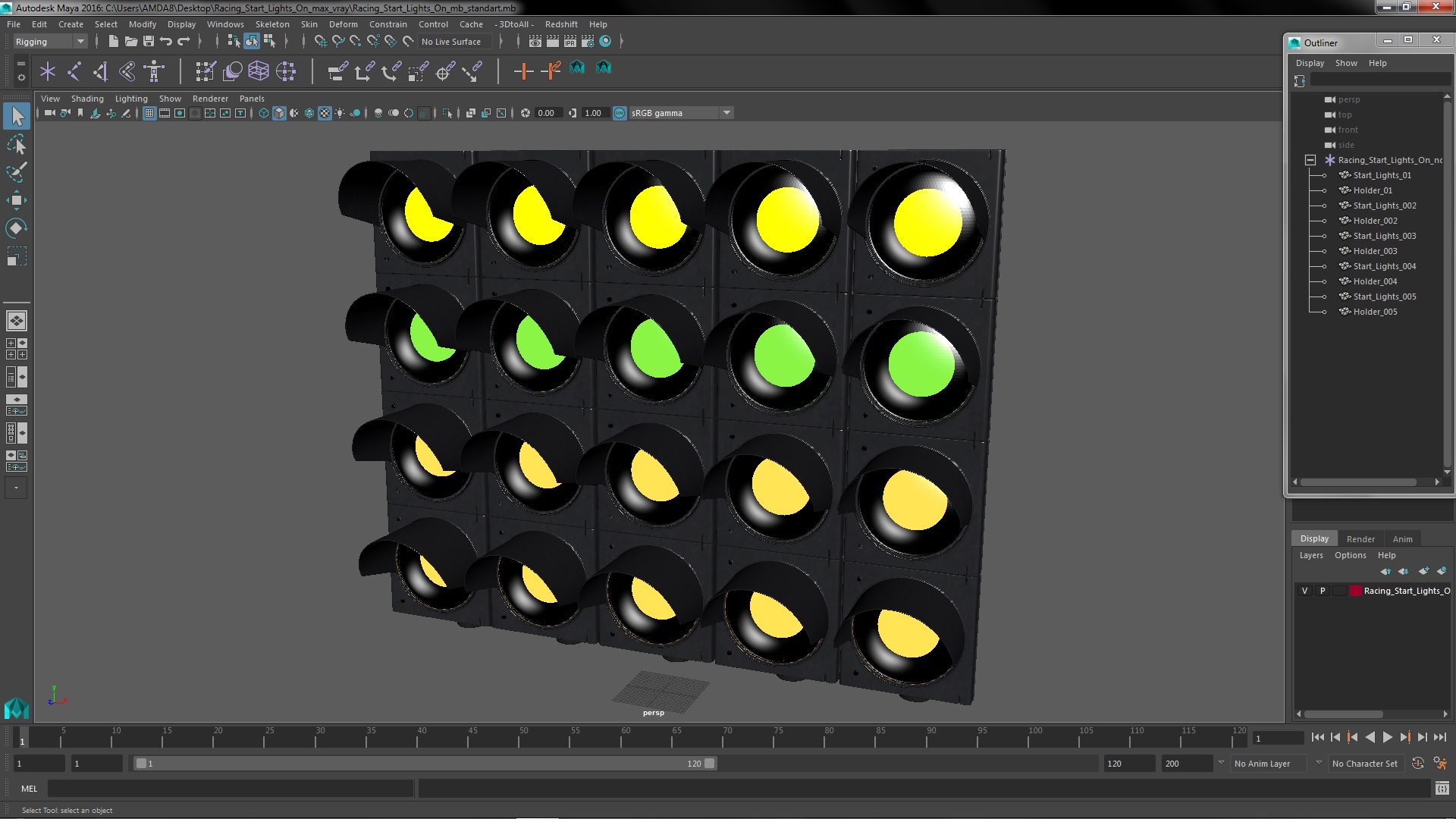The image size is (1456, 819).
Task: Pick the Rotate tool in the toolbox
Action: click(16, 228)
